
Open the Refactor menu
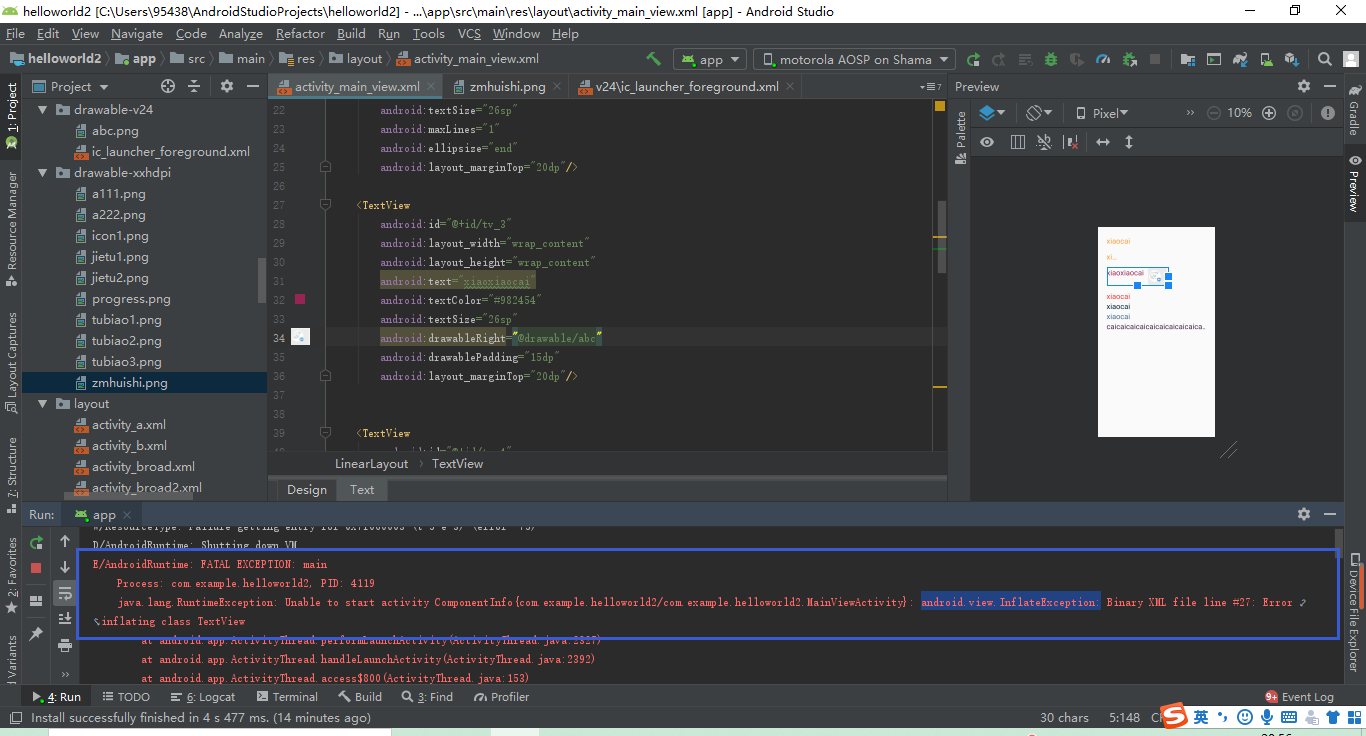300,33
